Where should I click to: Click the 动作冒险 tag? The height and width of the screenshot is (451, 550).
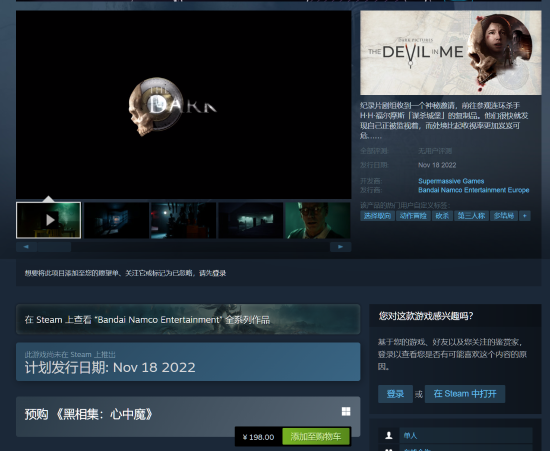(413, 216)
